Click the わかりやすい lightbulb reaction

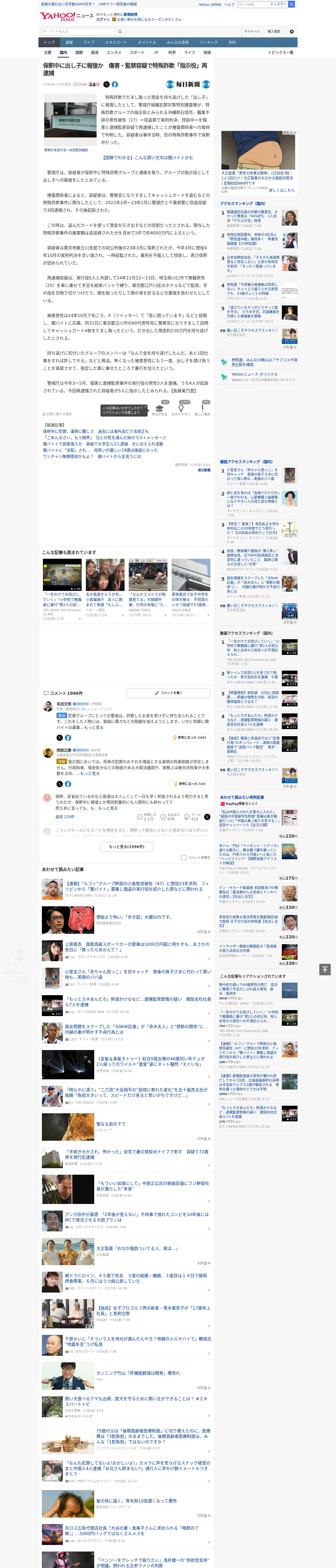pos(181,408)
